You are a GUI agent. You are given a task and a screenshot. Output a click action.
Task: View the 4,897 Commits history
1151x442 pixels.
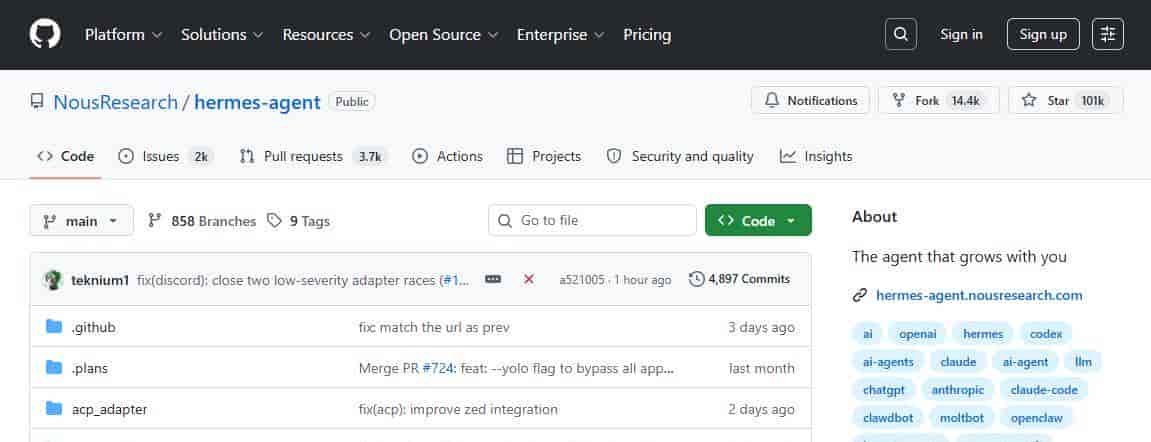point(740,279)
